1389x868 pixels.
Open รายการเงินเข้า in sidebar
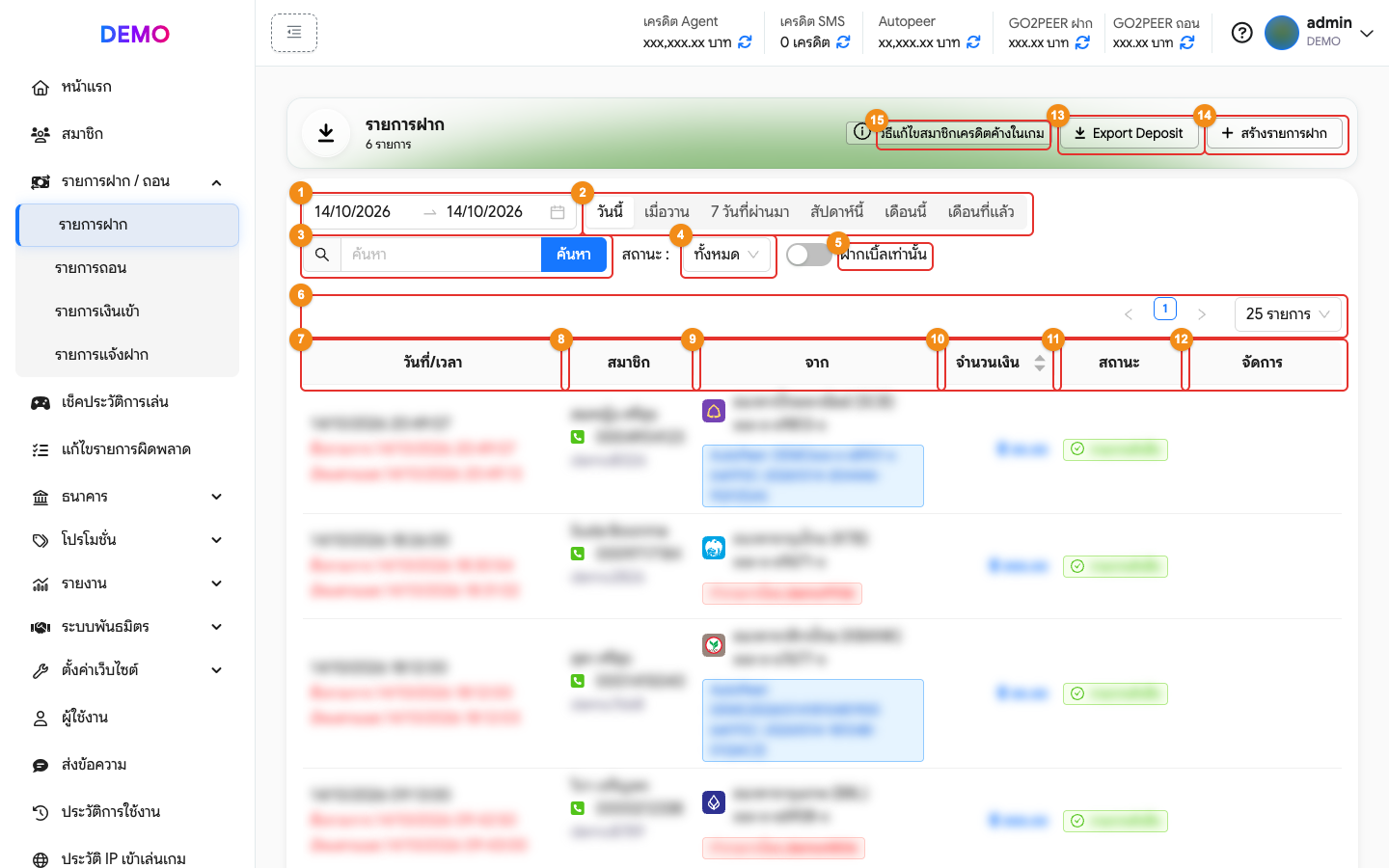point(127,312)
